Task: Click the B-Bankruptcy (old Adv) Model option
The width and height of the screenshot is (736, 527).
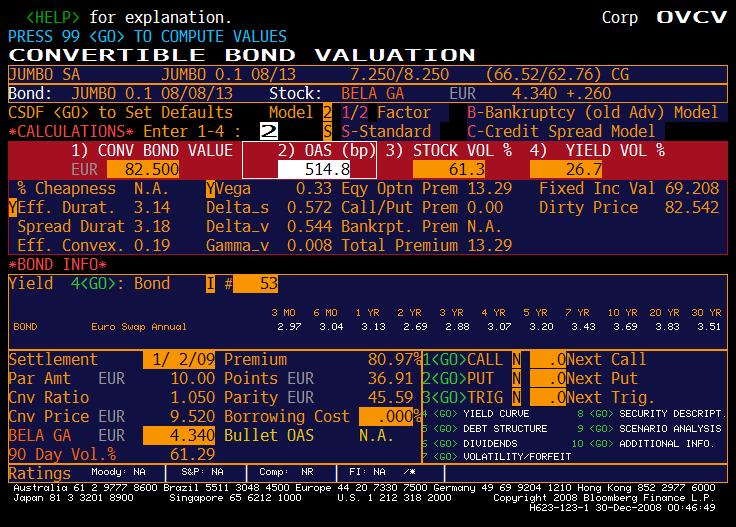Action: tap(593, 113)
